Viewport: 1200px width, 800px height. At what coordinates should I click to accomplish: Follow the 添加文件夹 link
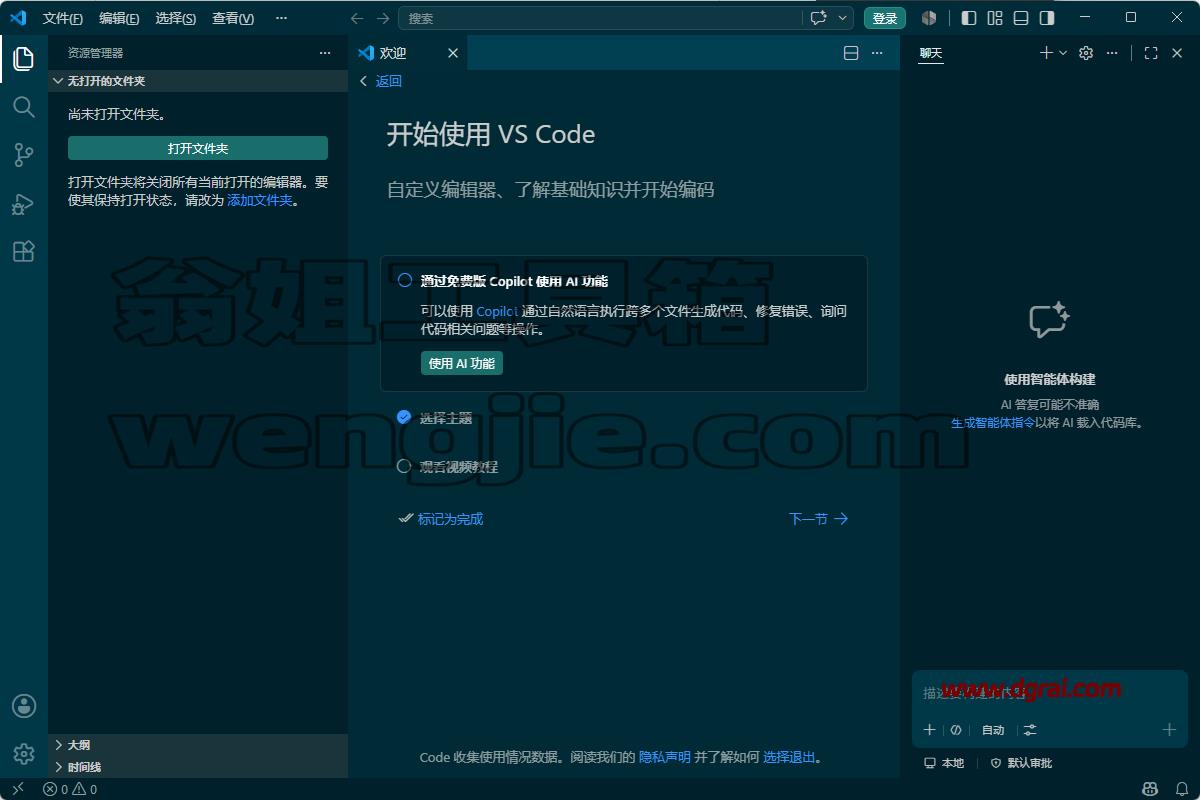coord(260,200)
